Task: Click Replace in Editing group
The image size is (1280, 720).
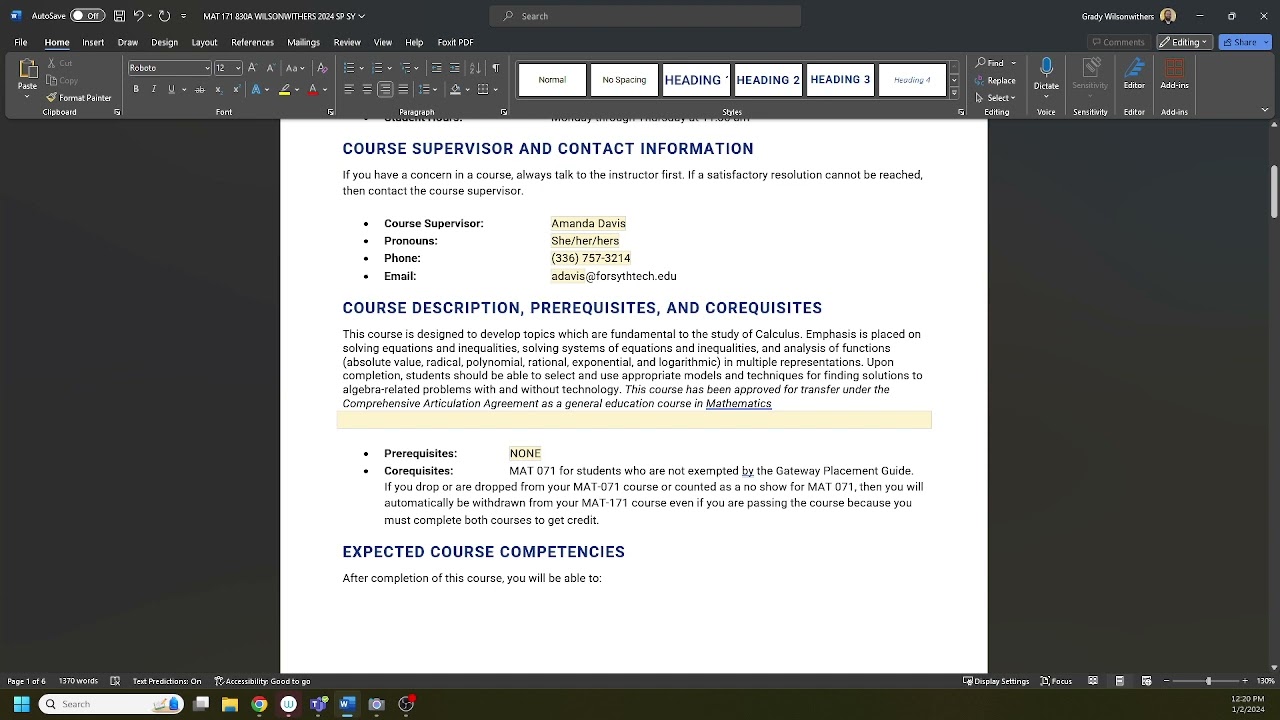Action: click(x=994, y=80)
